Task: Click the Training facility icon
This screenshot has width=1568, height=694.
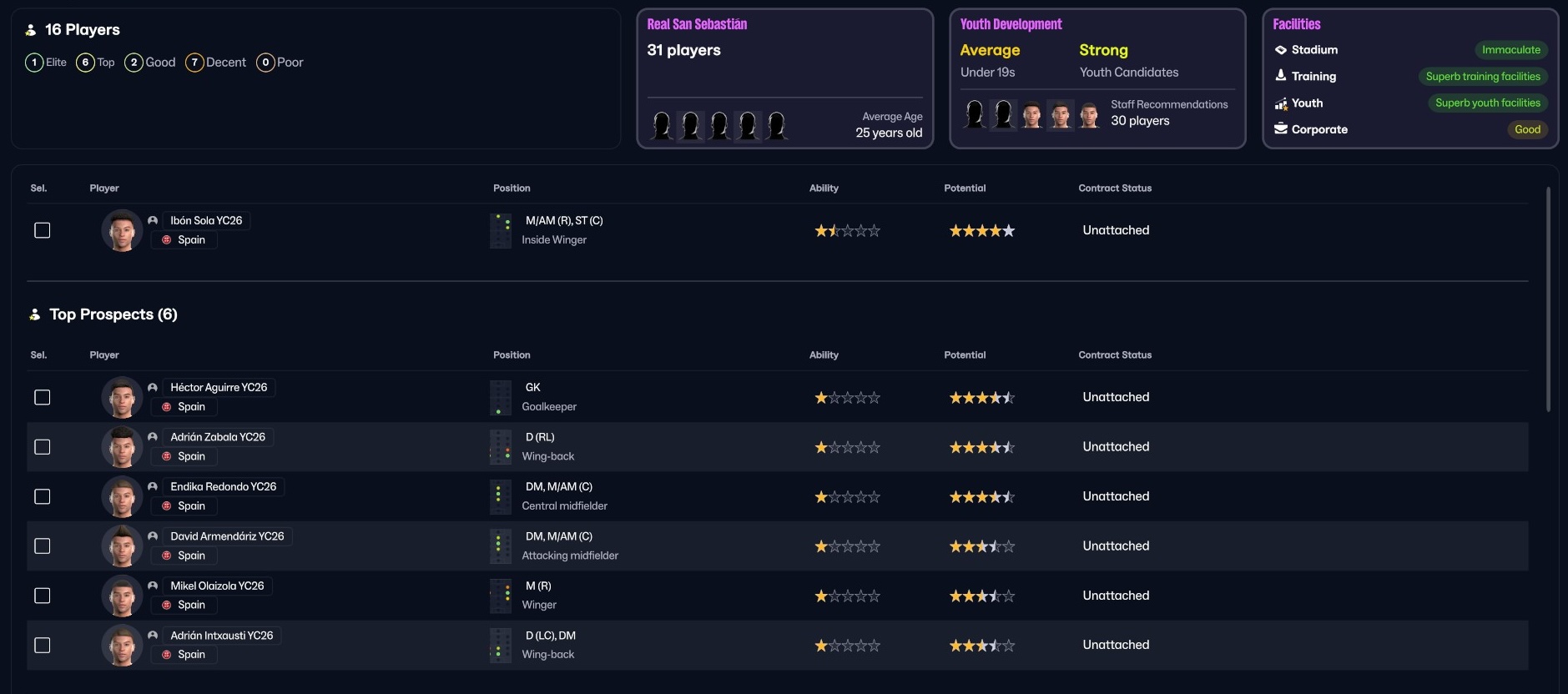Action: click(x=1280, y=76)
